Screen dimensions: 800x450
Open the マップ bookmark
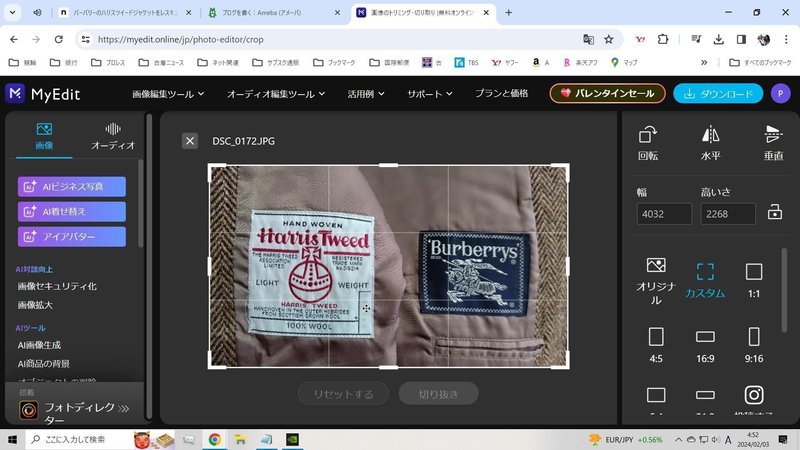point(623,62)
